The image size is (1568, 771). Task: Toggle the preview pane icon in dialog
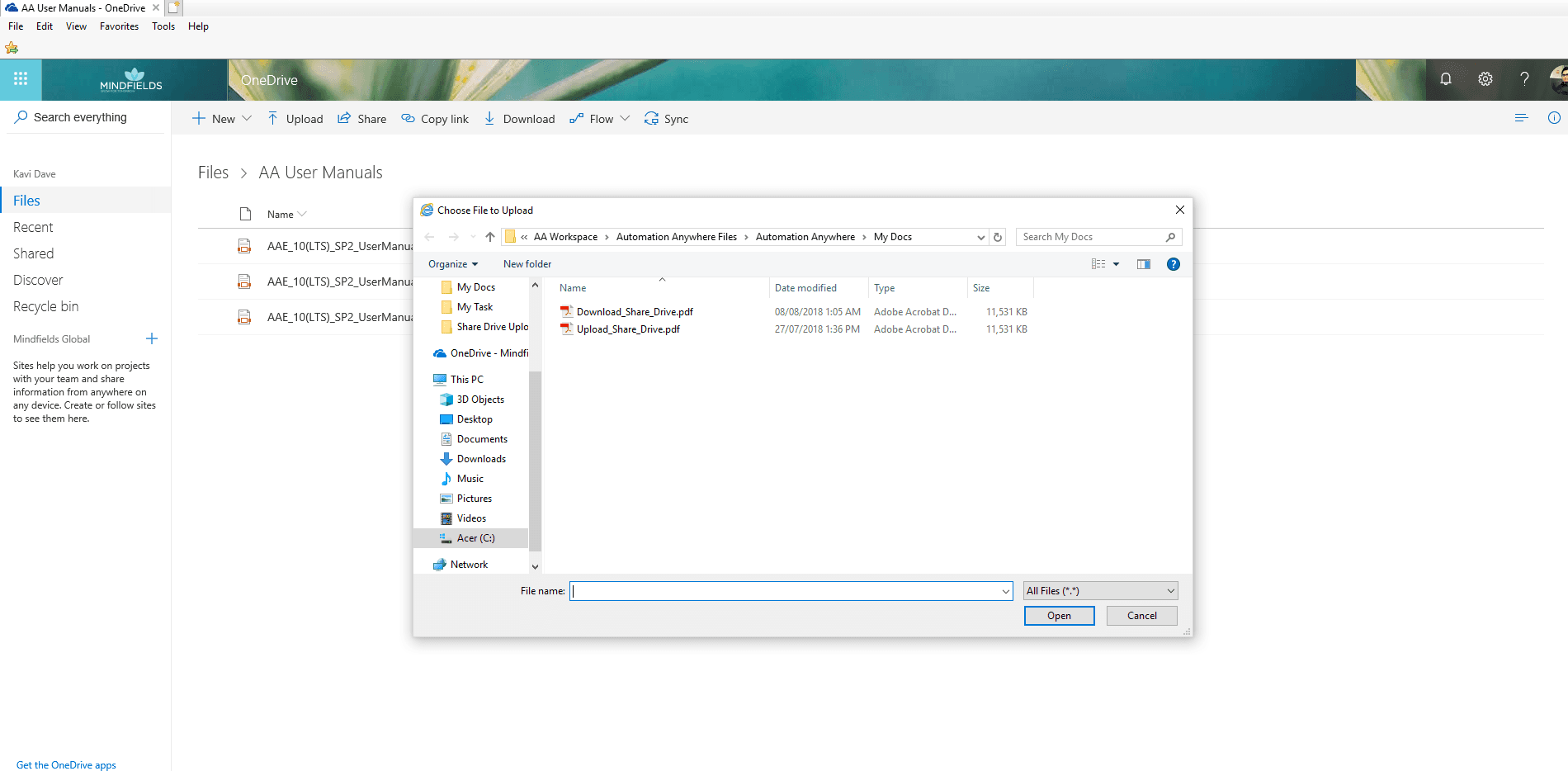[x=1144, y=264]
